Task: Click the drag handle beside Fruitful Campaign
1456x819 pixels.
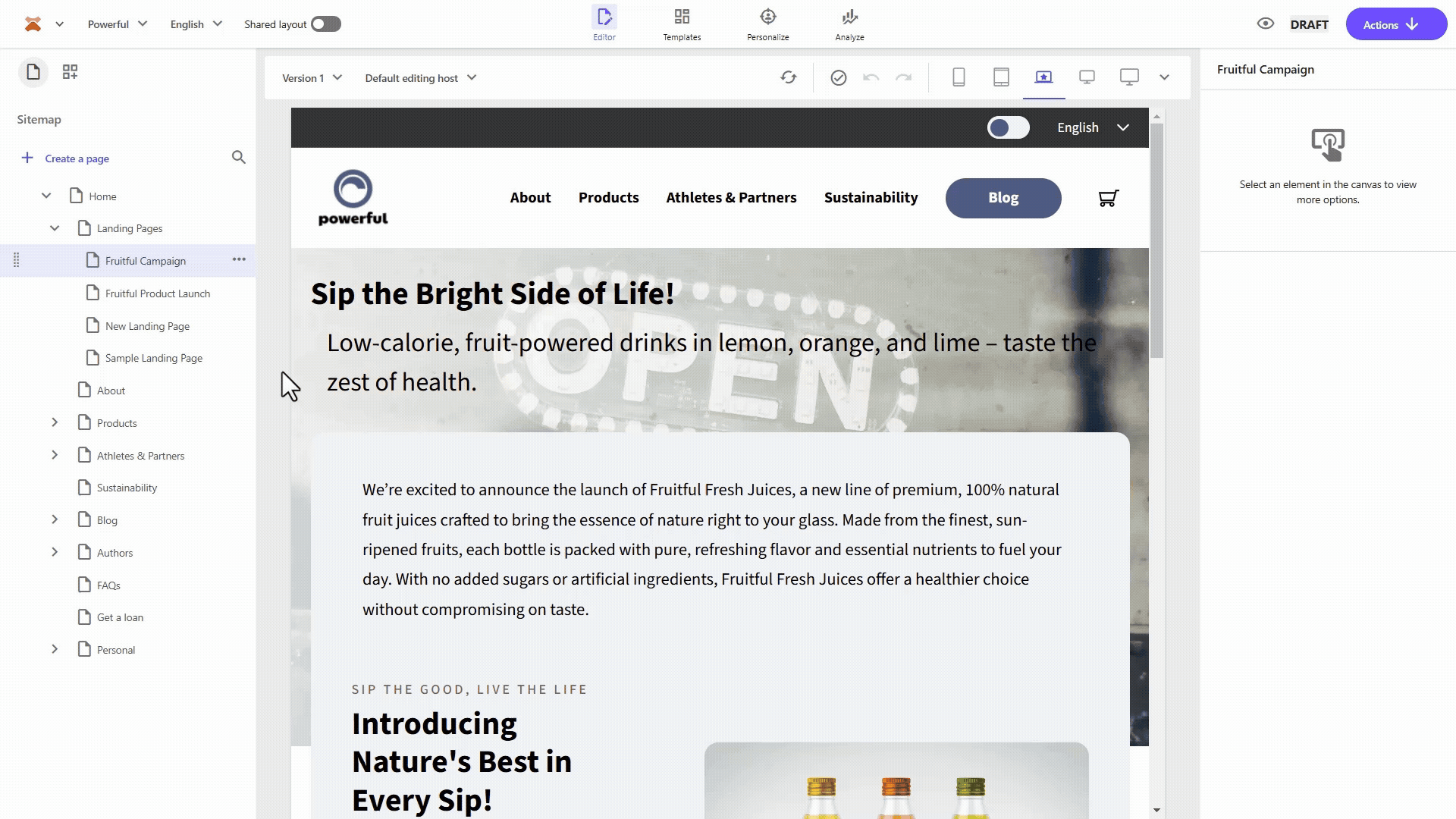Action: pyautogui.click(x=17, y=260)
